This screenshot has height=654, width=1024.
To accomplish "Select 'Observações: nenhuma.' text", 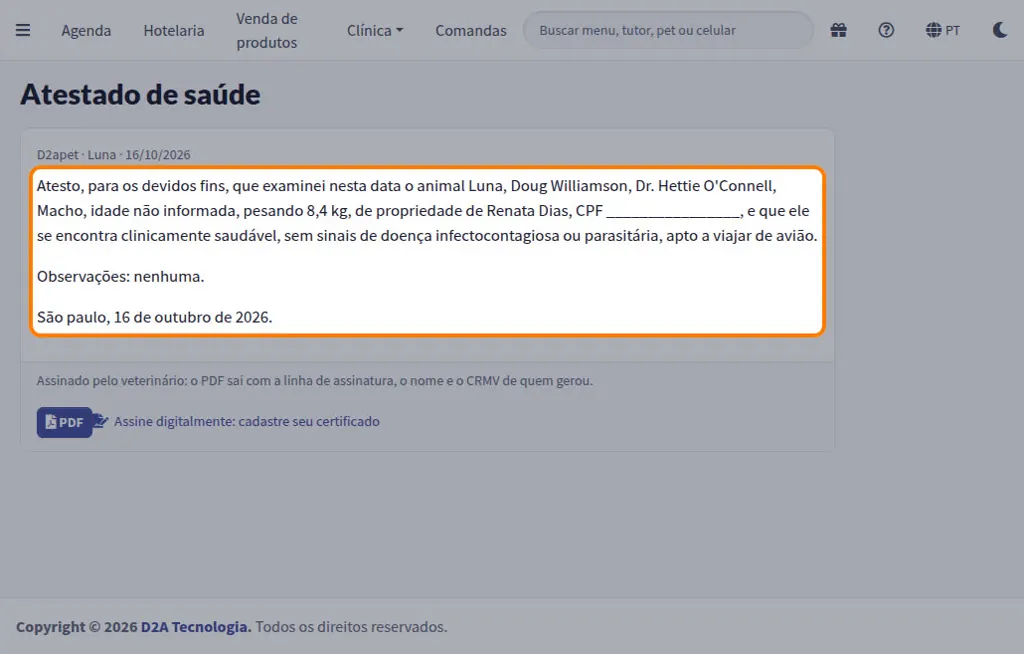I will (x=121, y=276).
